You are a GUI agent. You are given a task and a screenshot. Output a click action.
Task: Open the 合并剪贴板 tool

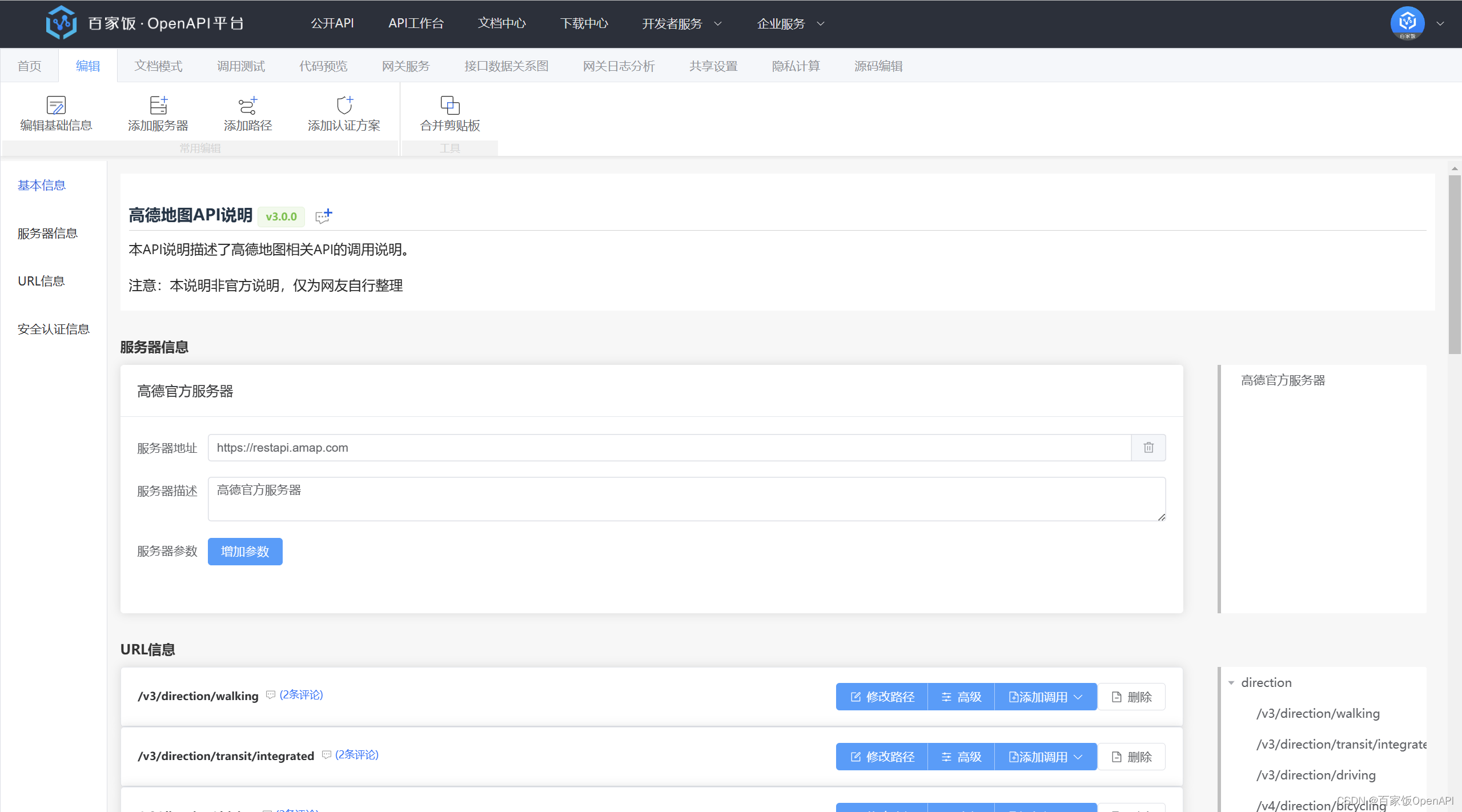450,114
